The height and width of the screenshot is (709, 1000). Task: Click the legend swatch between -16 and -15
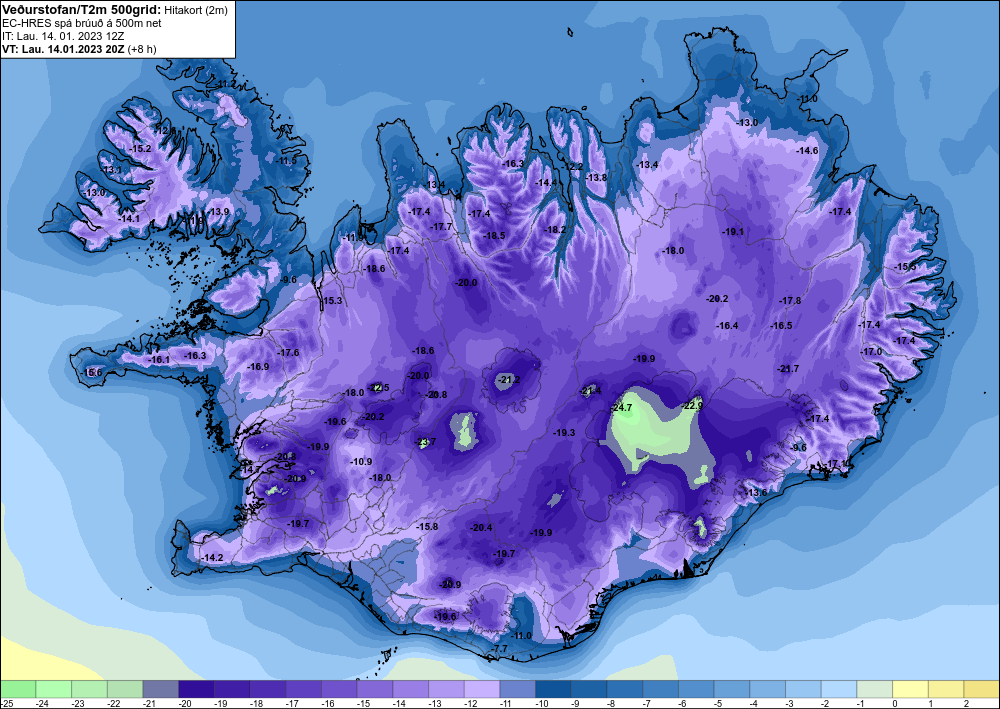[x=339, y=689]
